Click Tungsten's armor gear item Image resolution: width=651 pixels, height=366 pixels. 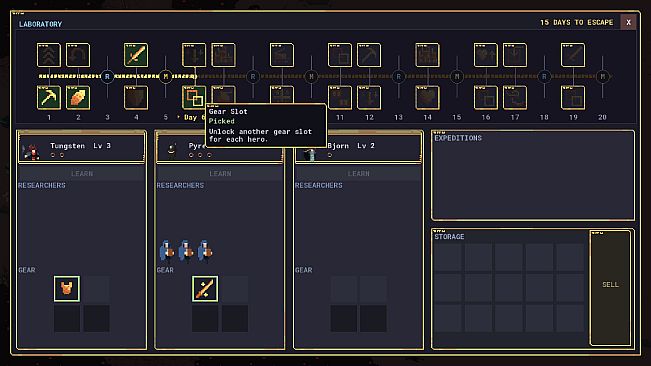point(67,288)
